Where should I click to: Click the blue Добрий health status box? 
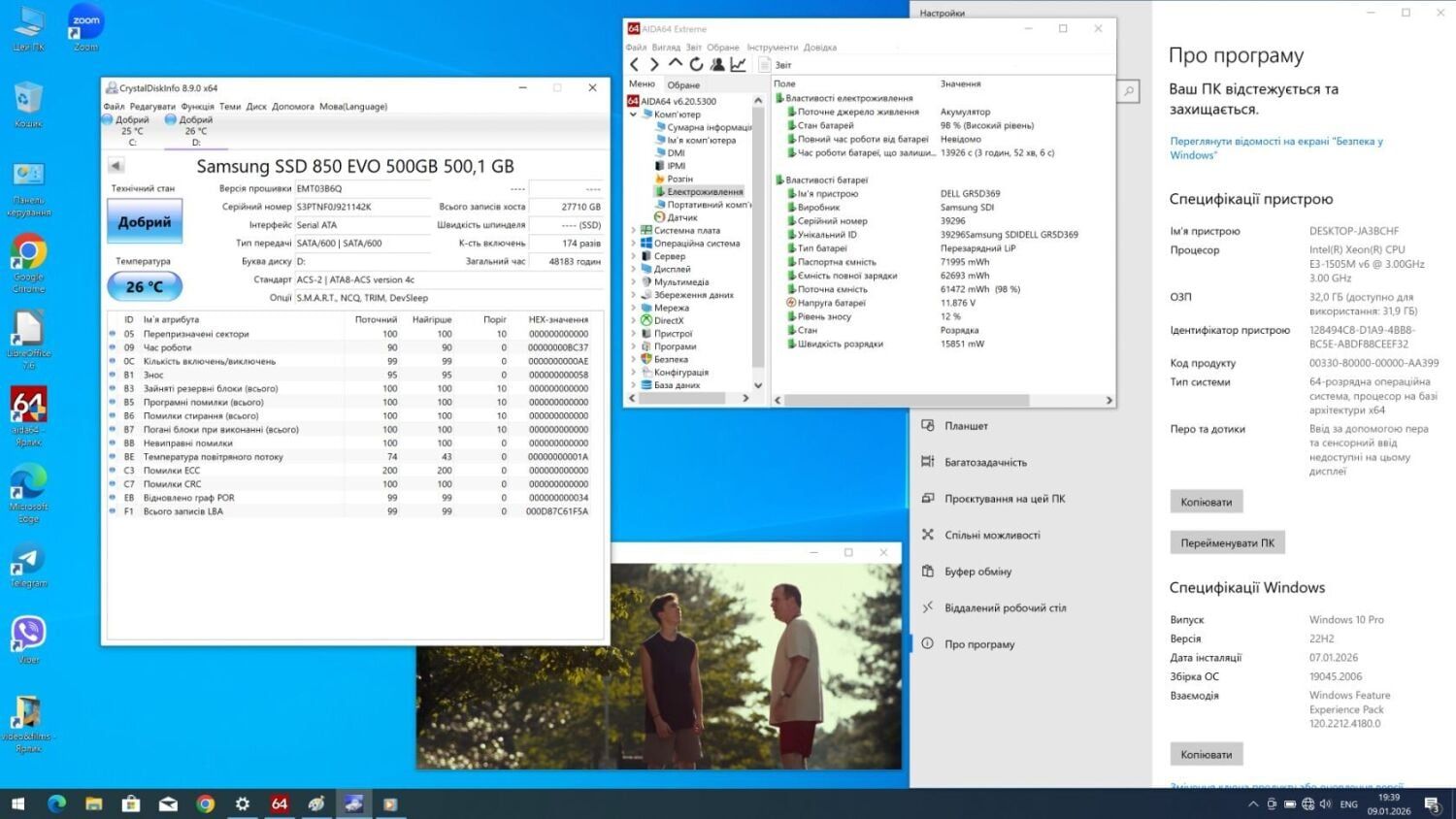[x=144, y=222]
